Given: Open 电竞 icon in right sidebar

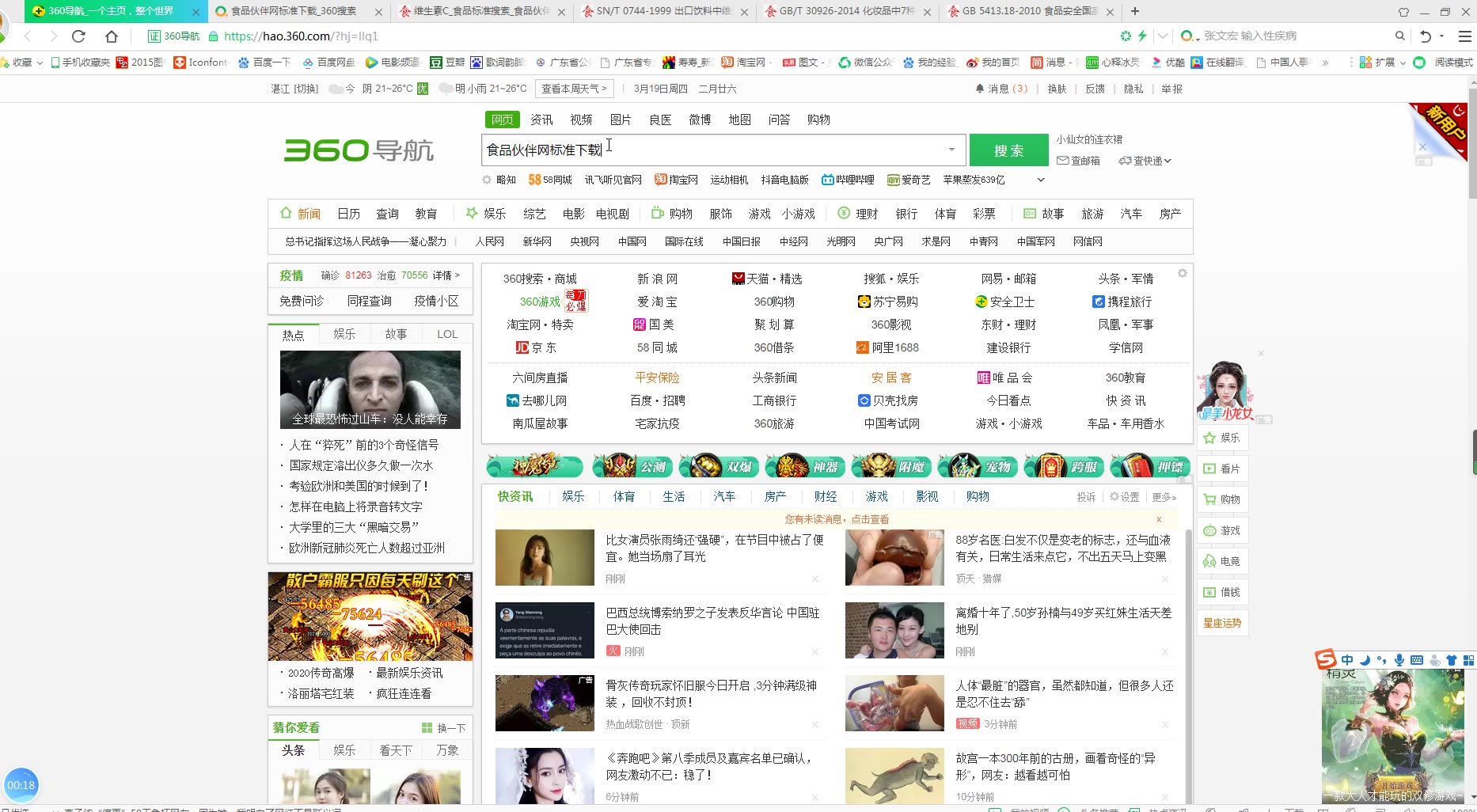Looking at the screenshot, I should click(1209, 561).
